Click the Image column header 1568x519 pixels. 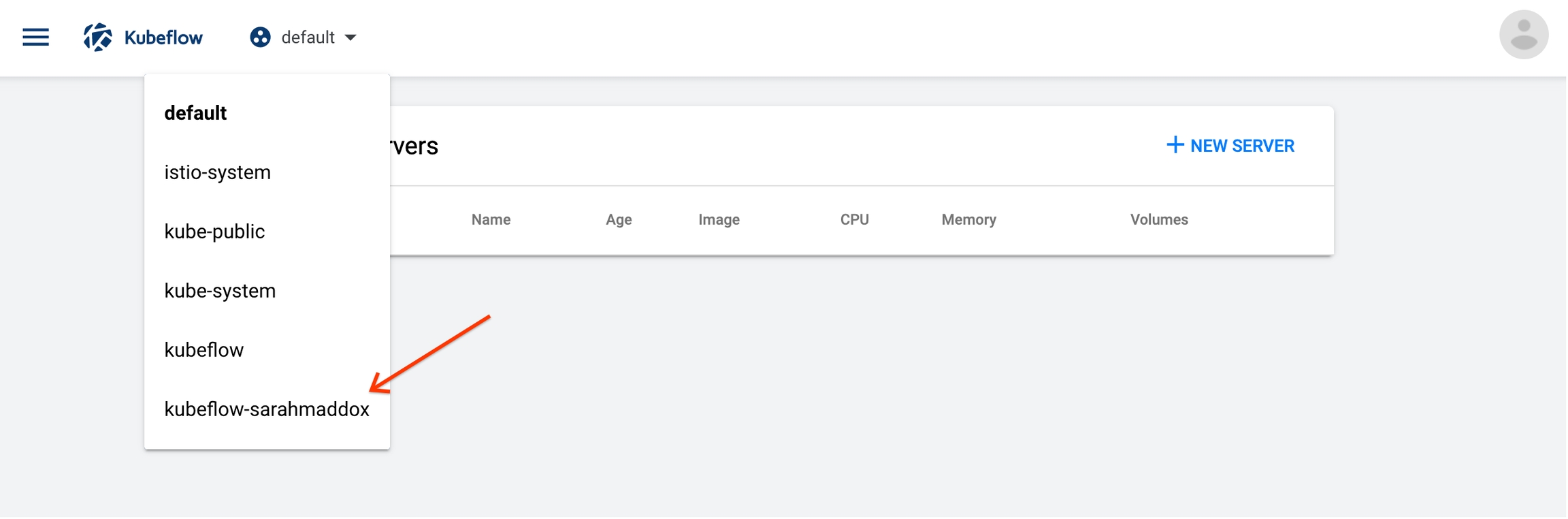[x=719, y=219]
